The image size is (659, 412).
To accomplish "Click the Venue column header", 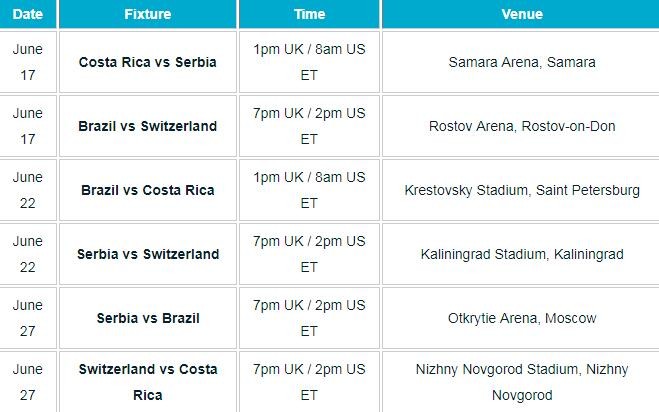I will pos(521,14).
